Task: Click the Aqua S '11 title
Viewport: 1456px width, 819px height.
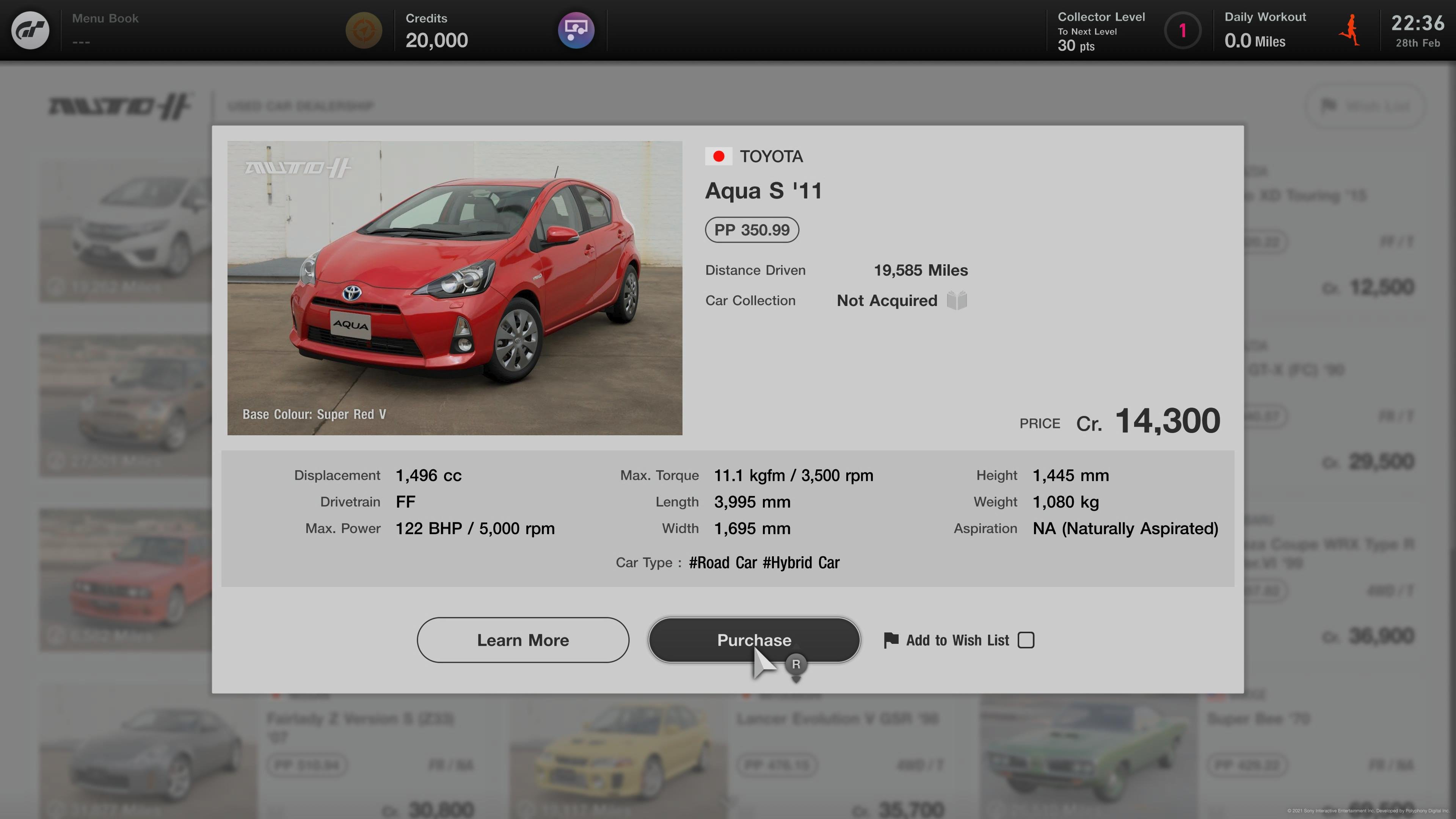Action: coord(763,191)
